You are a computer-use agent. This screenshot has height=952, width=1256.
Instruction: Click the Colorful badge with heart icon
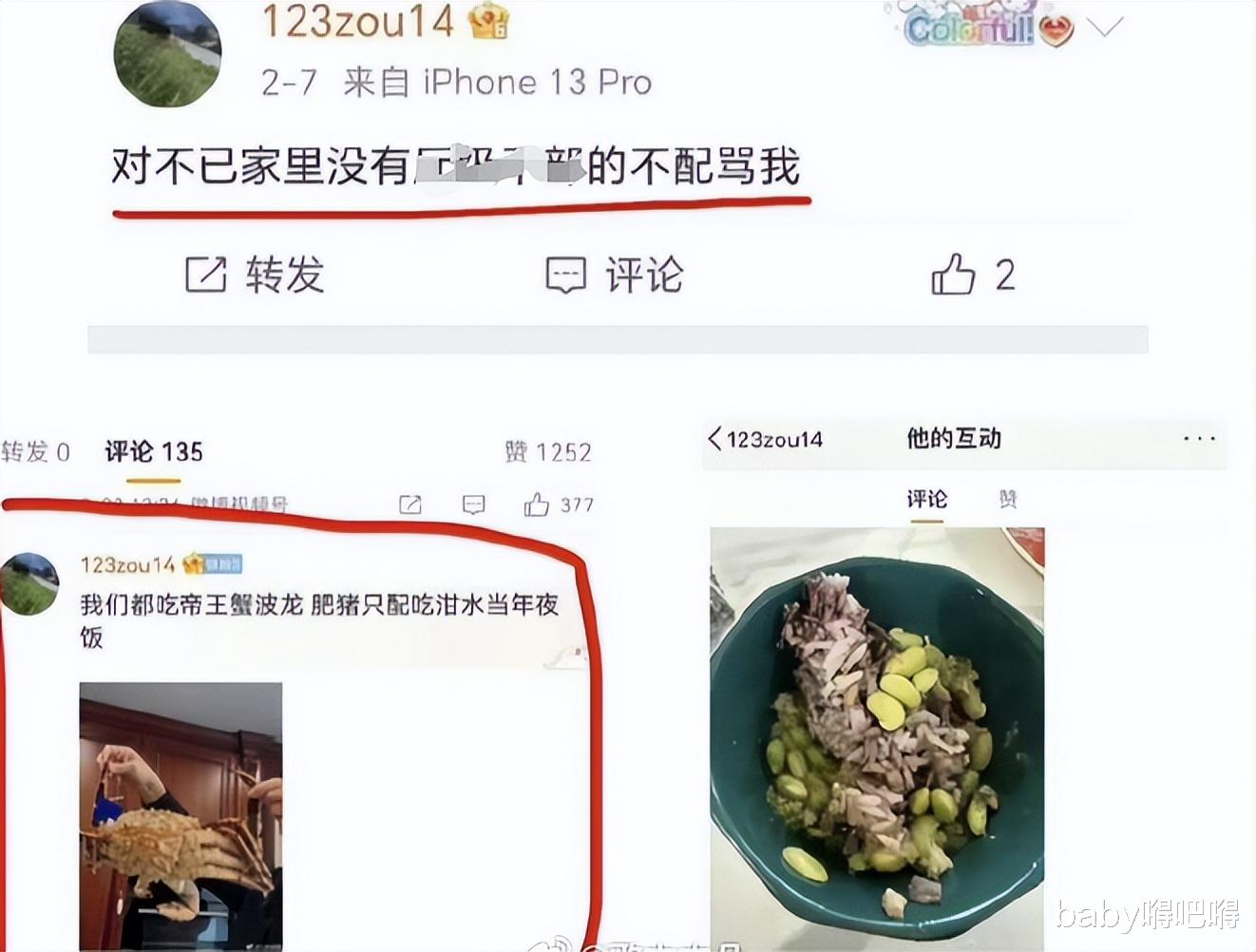(x=988, y=28)
